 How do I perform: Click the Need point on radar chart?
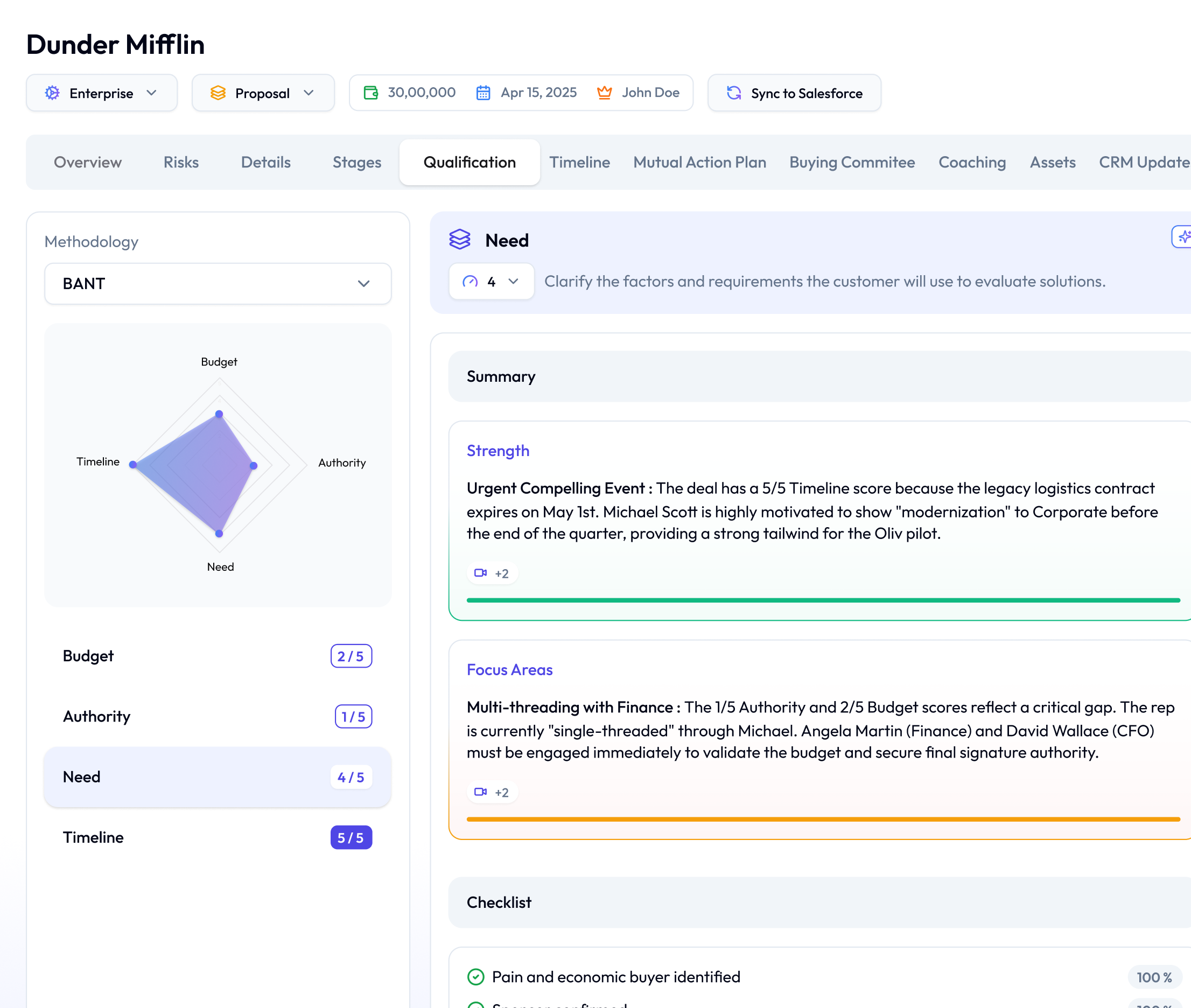tap(219, 534)
